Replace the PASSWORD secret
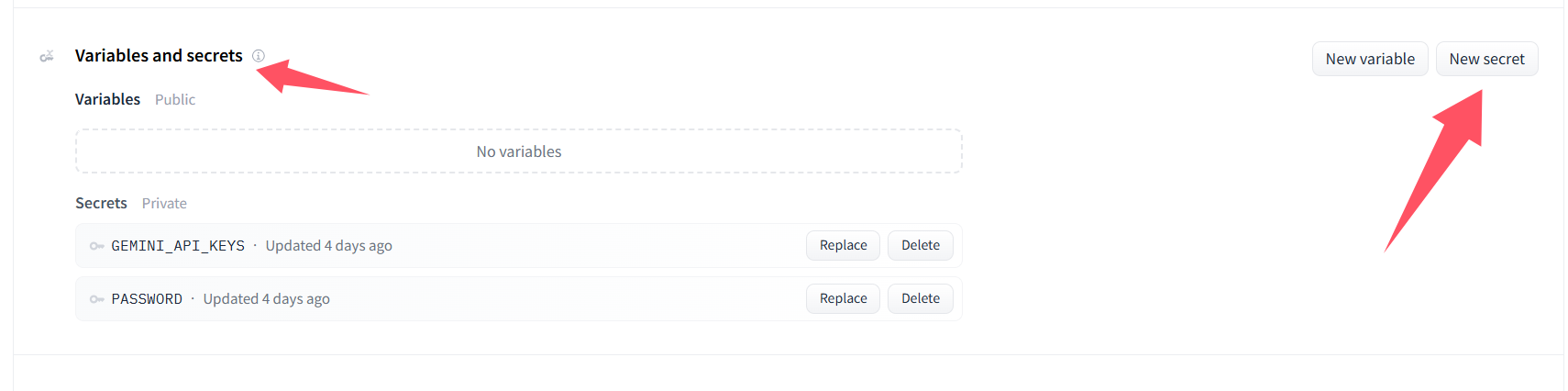Viewport: 1568px width, 391px height. (843, 298)
